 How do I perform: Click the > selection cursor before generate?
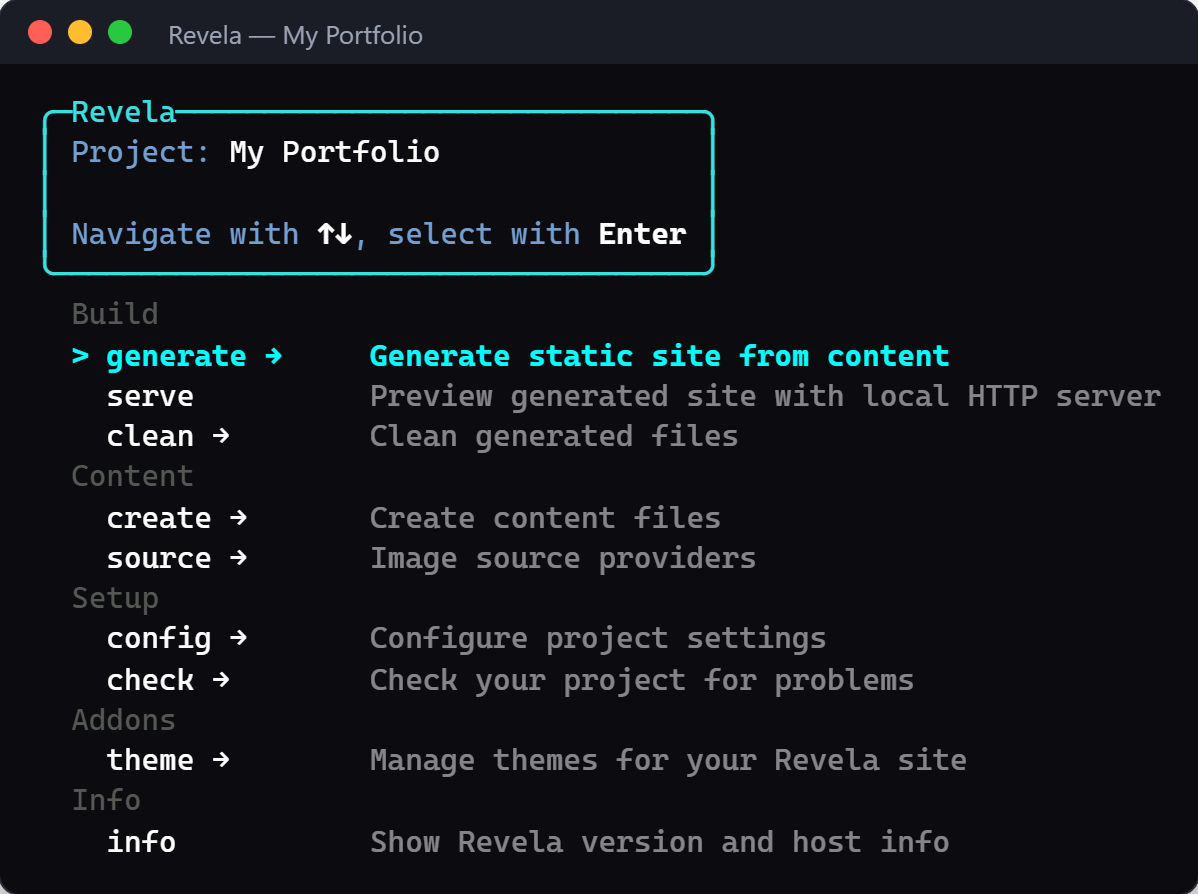coord(80,356)
